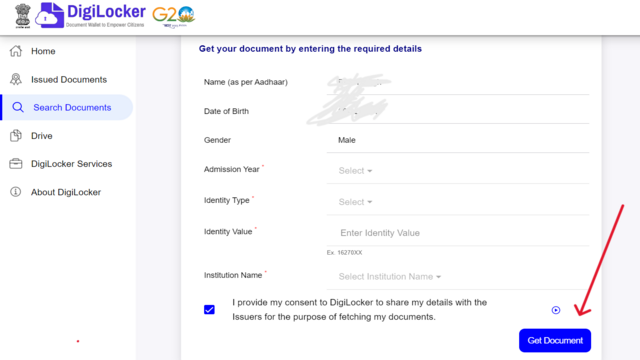Click the G20 logo in header
This screenshot has height=360, width=640.
click(173, 16)
